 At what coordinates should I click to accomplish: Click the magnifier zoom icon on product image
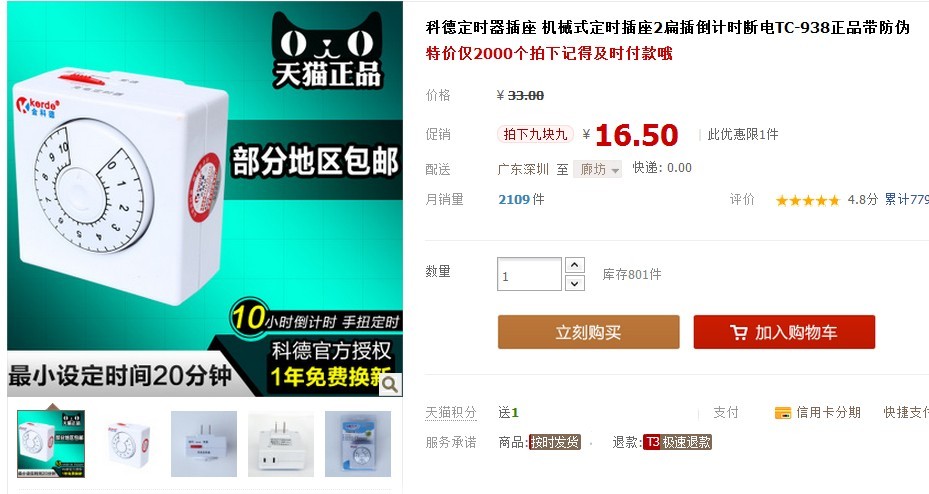click(x=390, y=384)
